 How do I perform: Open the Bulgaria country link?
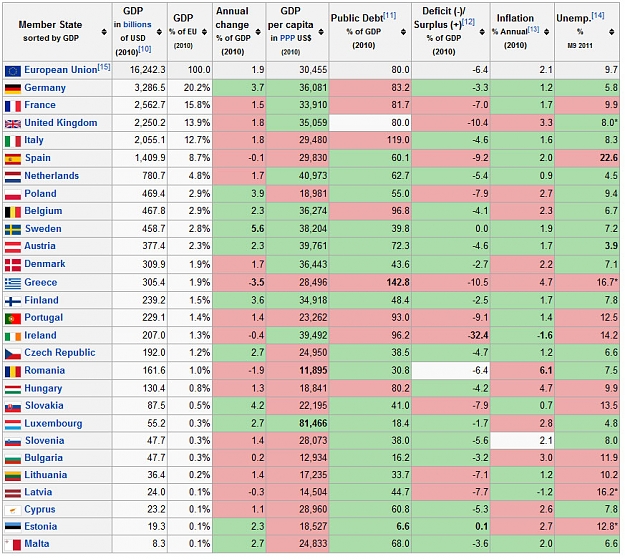(x=43, y=458)
